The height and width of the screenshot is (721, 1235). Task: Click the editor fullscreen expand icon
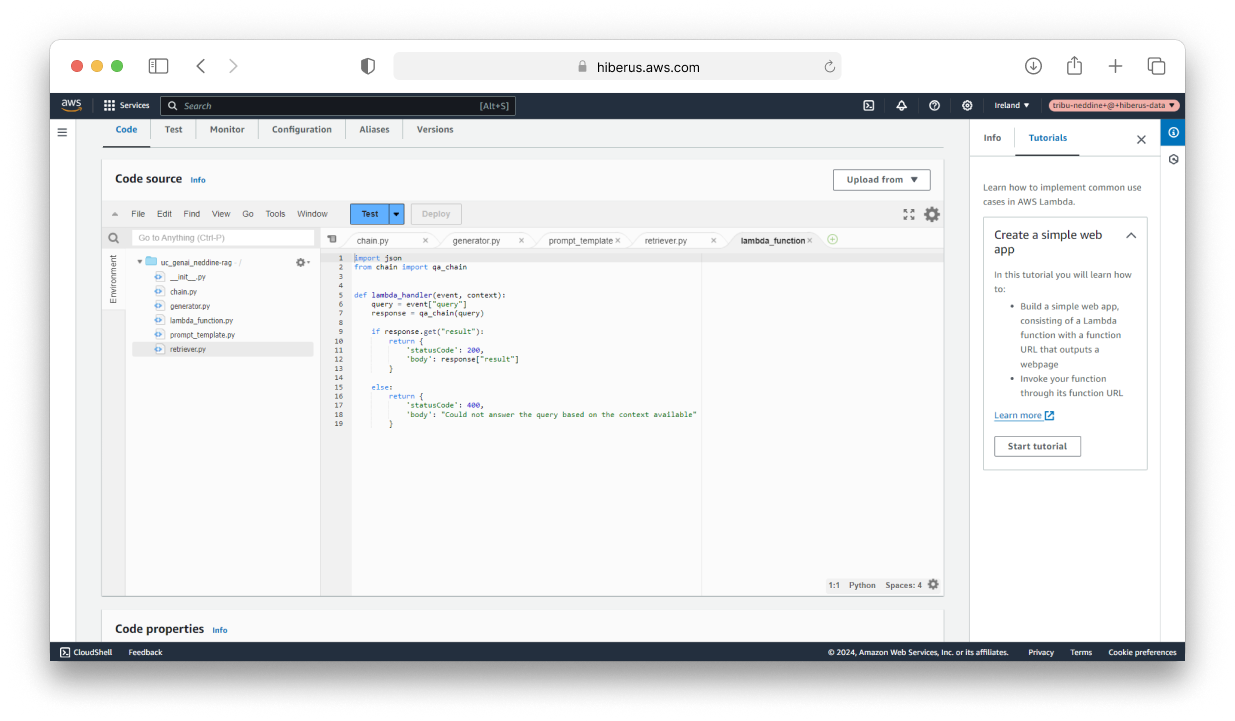coord(908,214)
